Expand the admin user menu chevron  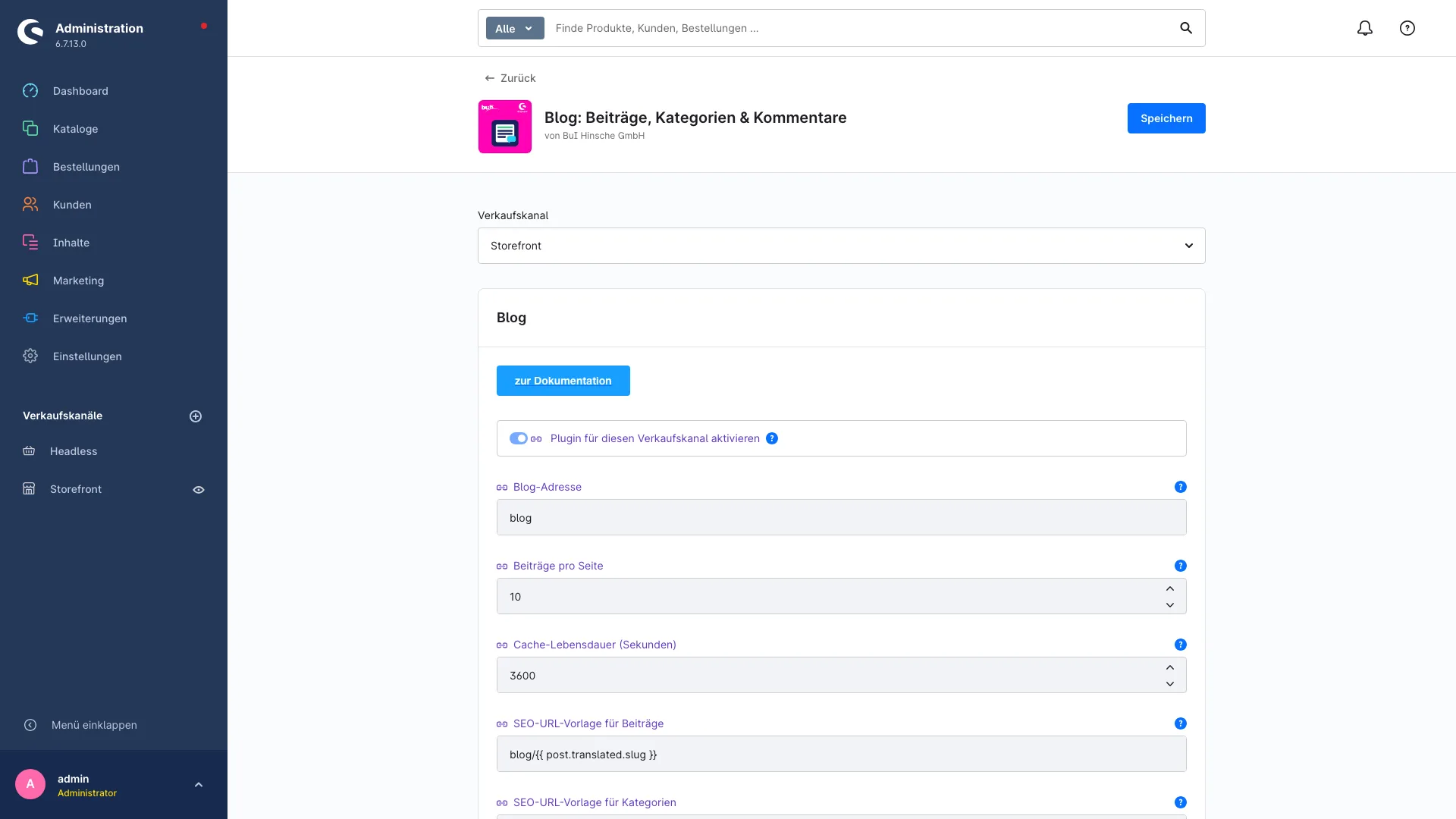[199, 785]
